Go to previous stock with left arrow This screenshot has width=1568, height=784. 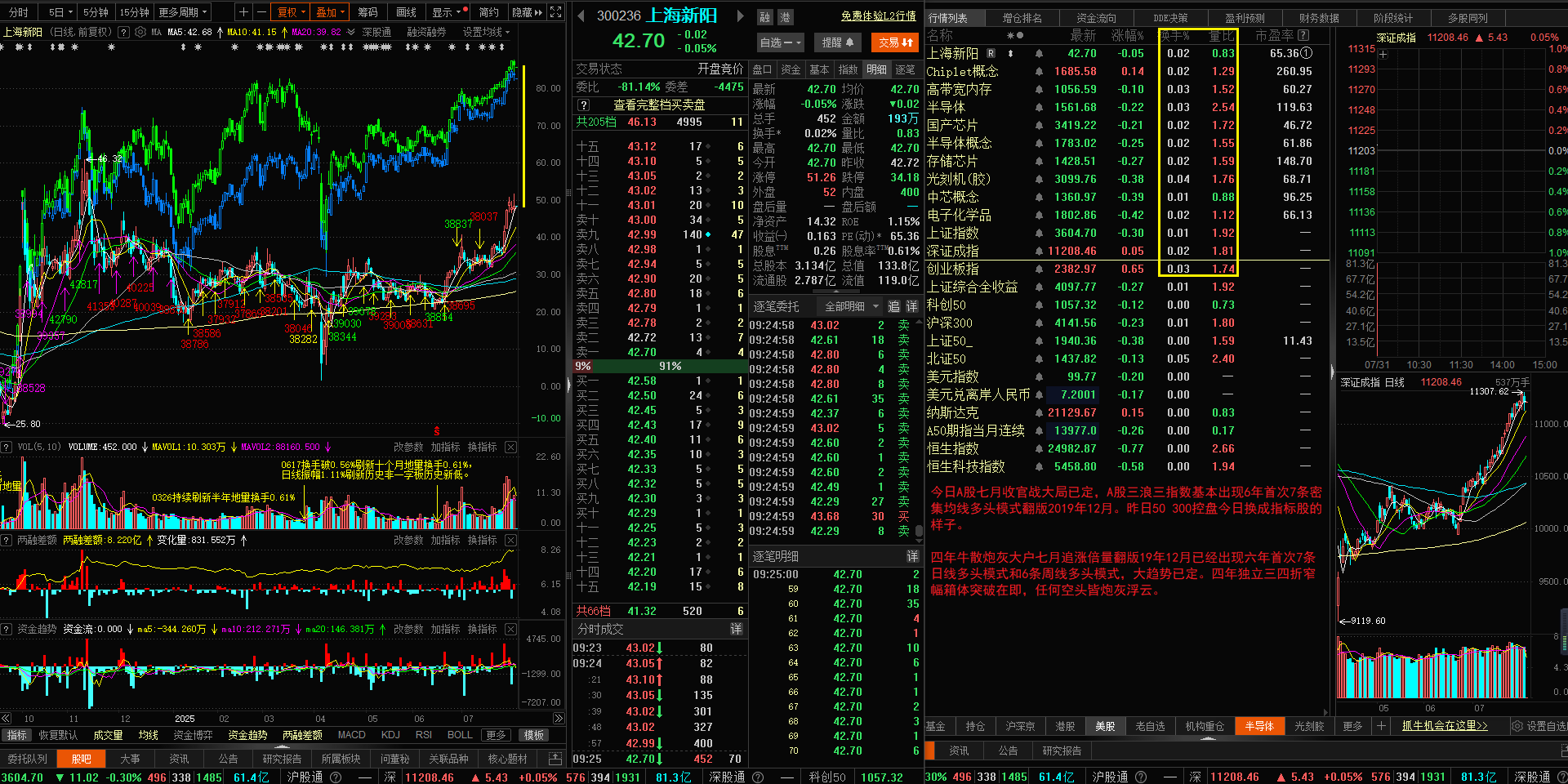click(580, 16)
